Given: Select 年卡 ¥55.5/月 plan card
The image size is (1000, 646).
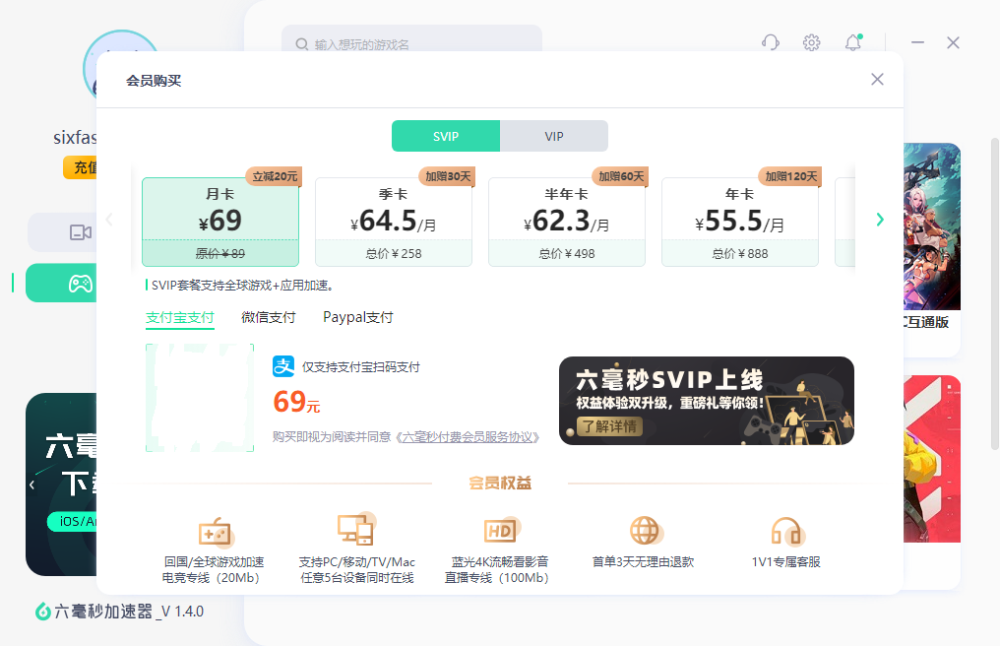Looking at the screenshot, I should coord(740,222).
